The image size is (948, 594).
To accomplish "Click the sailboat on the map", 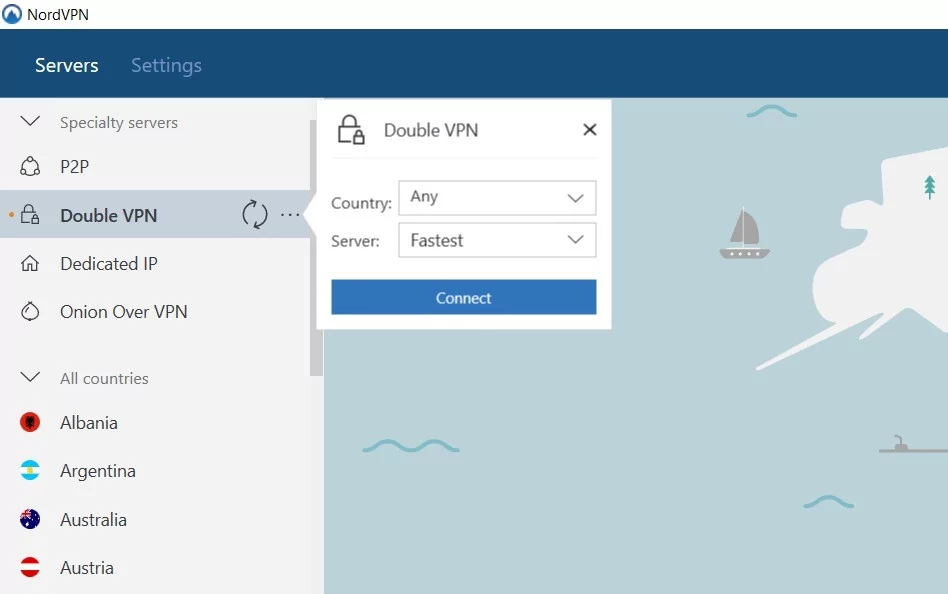I will (x=744, y=233).
